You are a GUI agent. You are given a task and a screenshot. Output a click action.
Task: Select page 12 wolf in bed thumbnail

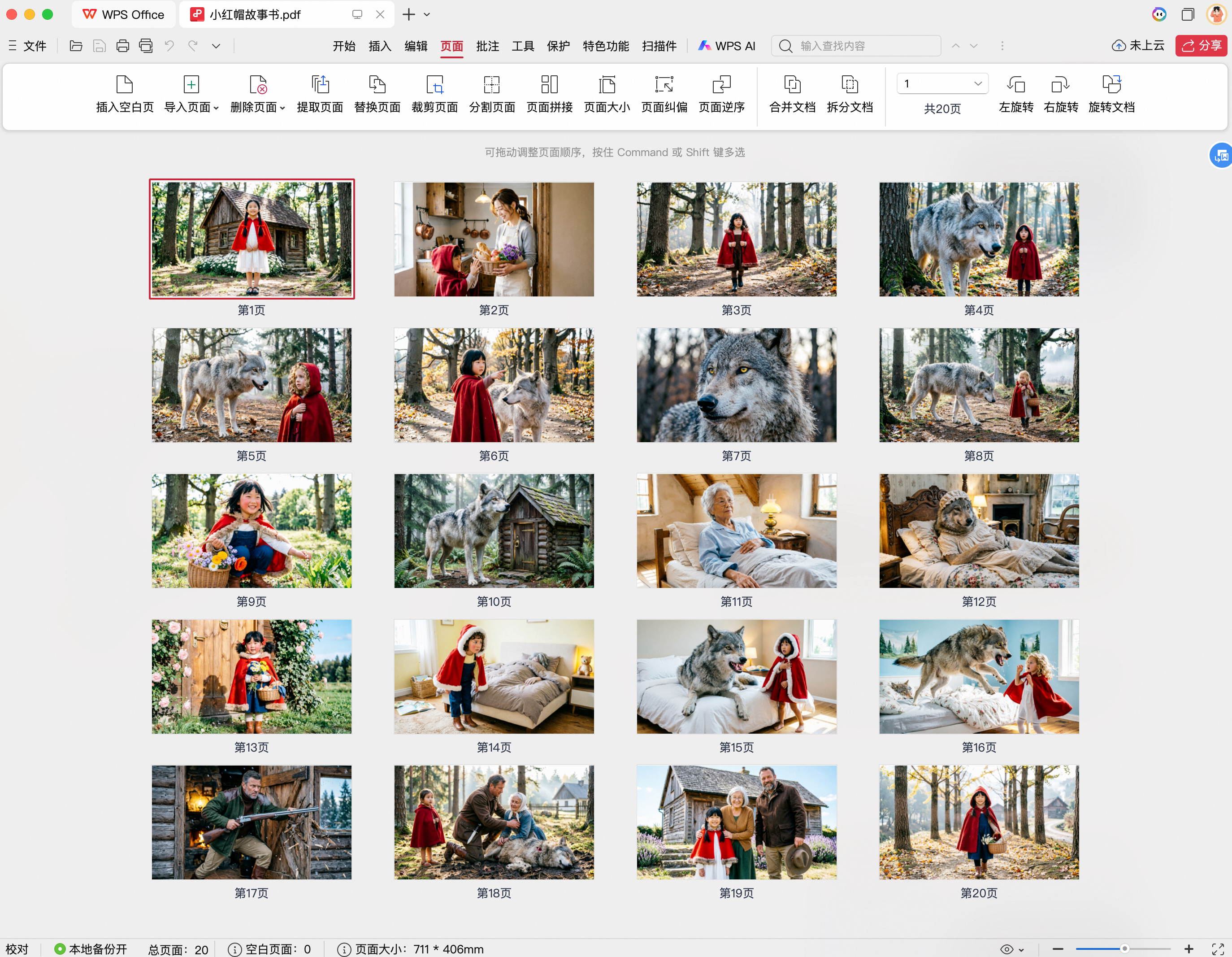coord(979,531)
